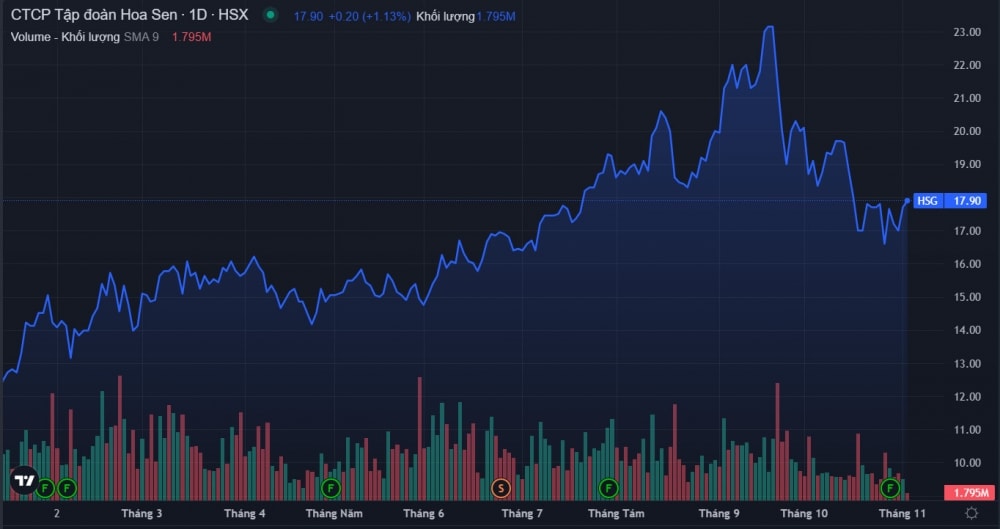Open the F event marker under Tháng Tám
Screen dimensions: 1000x529
tap(608, 489)
